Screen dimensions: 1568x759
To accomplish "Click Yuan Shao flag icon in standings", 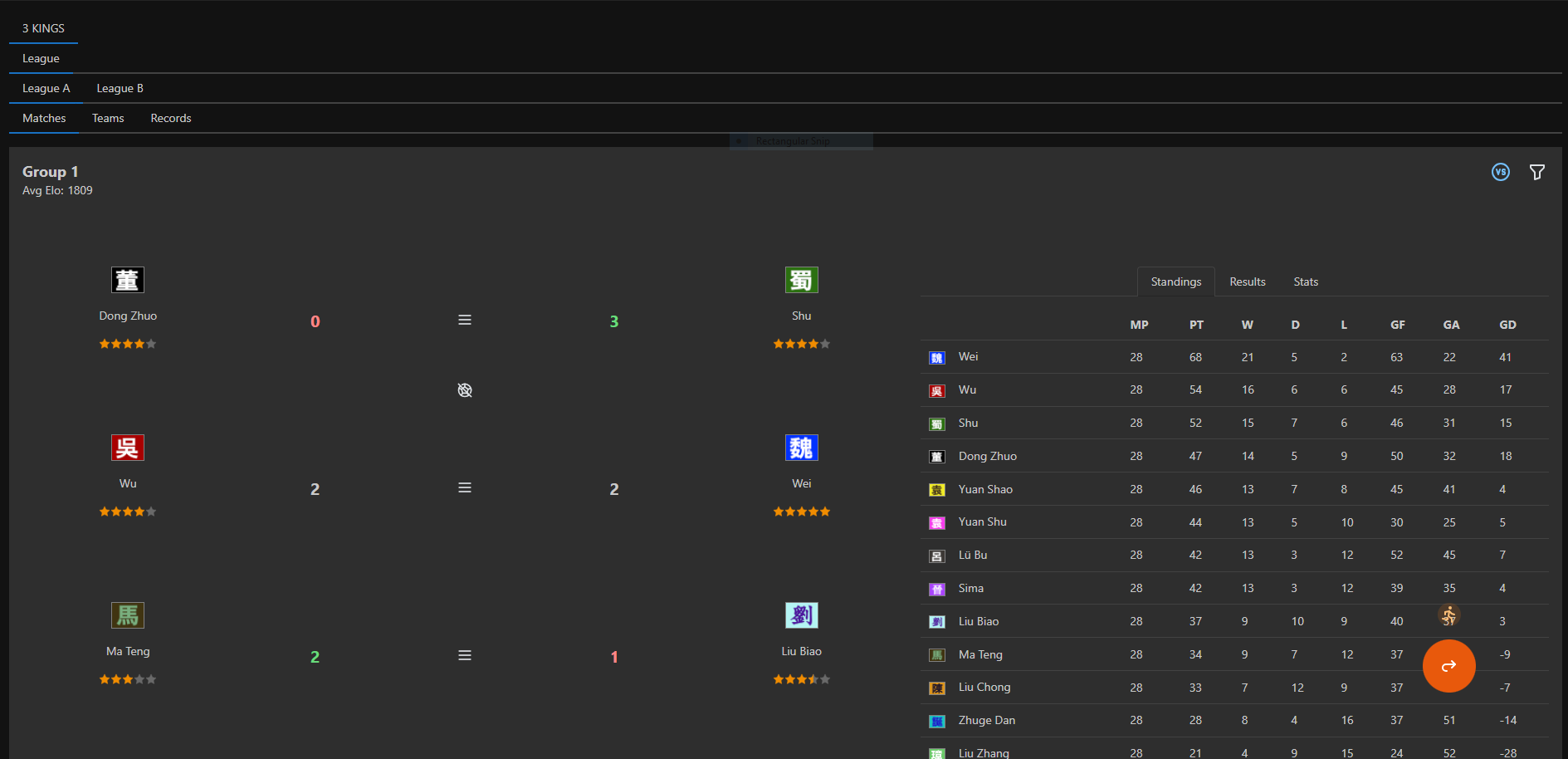I will 937,490.
